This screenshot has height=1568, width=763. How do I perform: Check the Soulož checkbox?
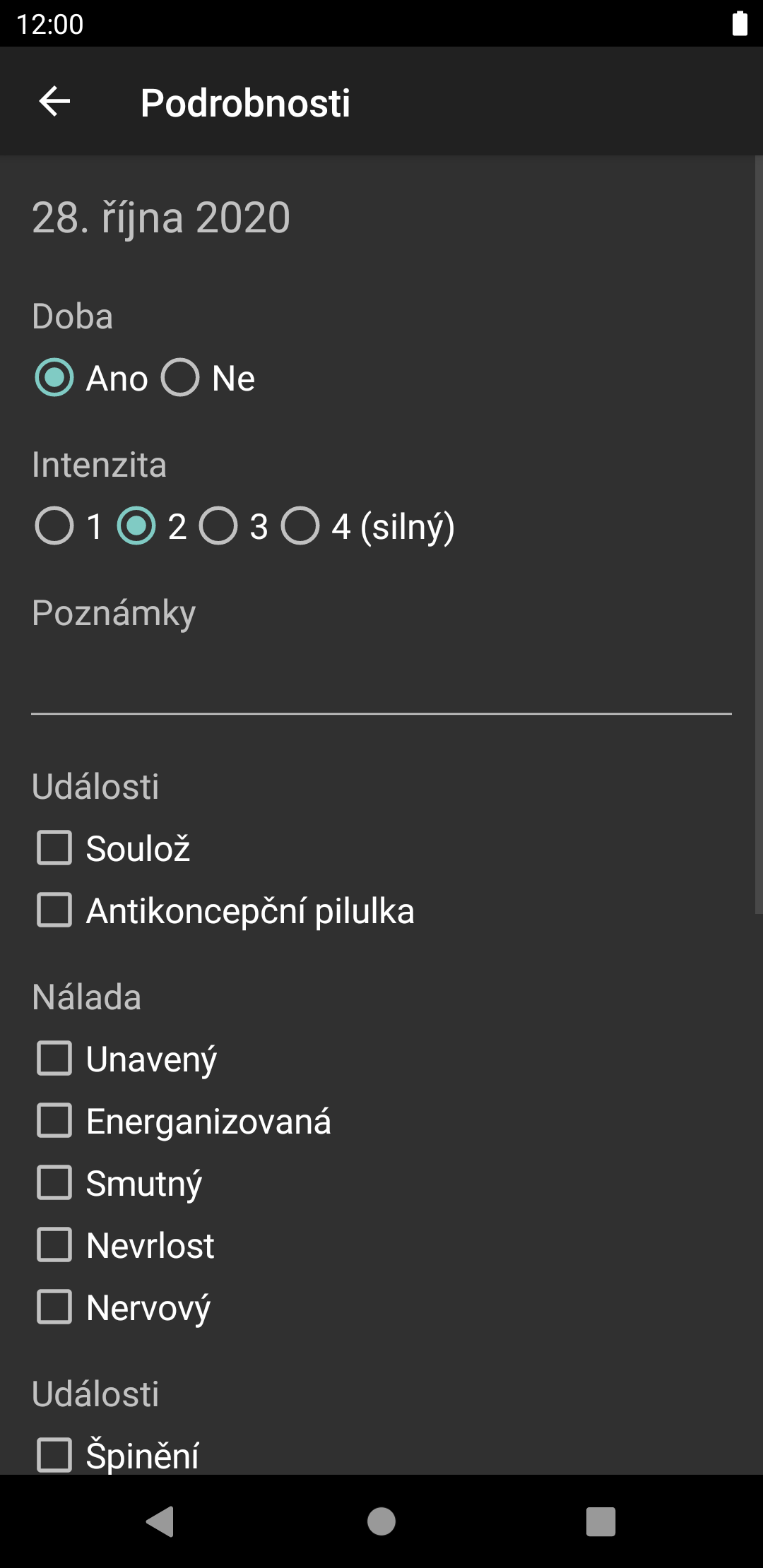(54, 848)
